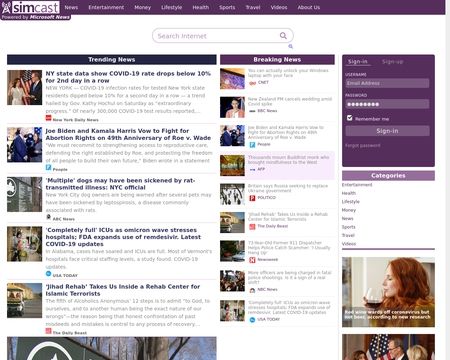Open the Sports menu item

[x=227, y=7]
